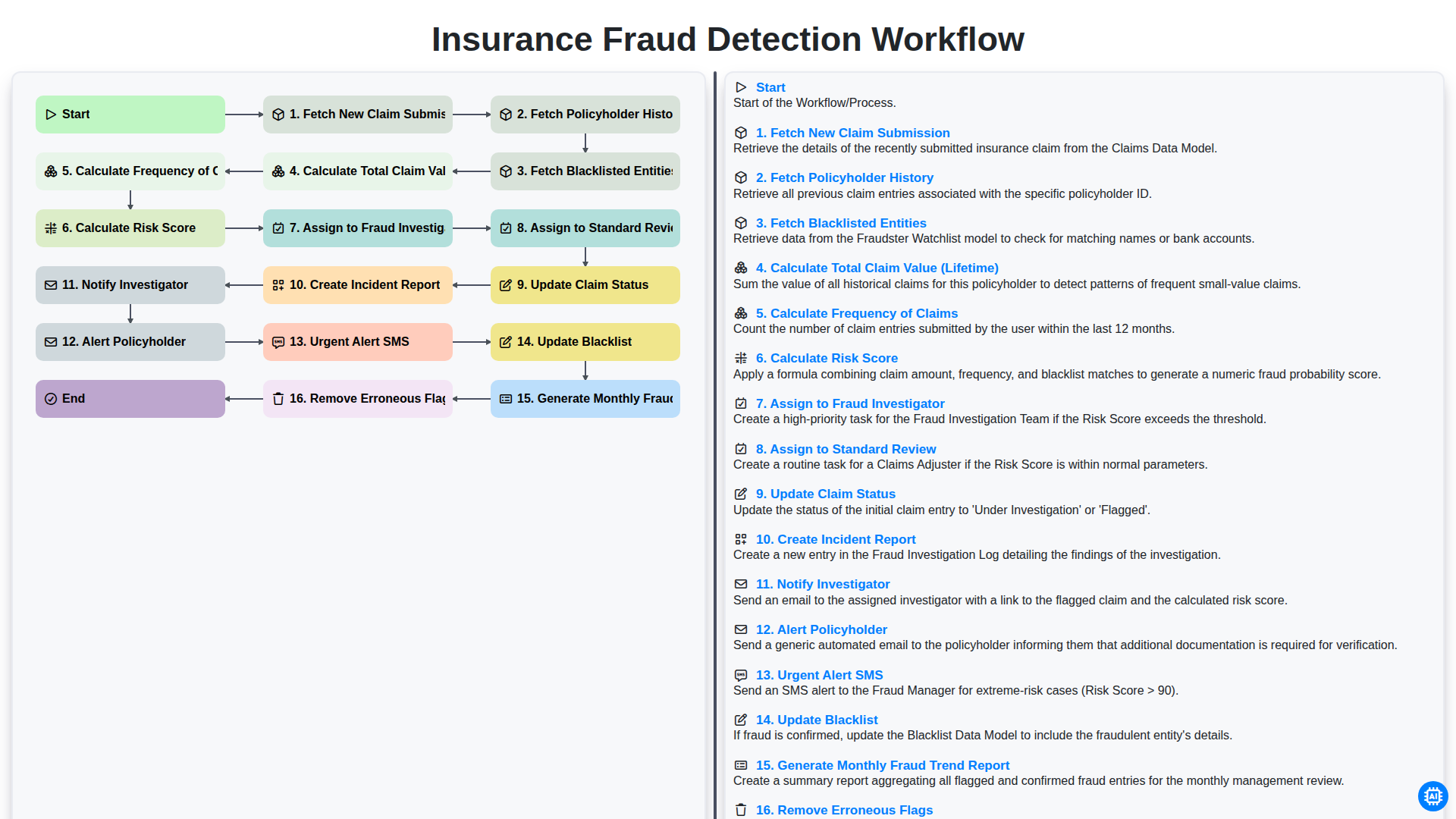
Task: Open the 13. Urgent Alert SMS link
Action: [x=819, y=675]
